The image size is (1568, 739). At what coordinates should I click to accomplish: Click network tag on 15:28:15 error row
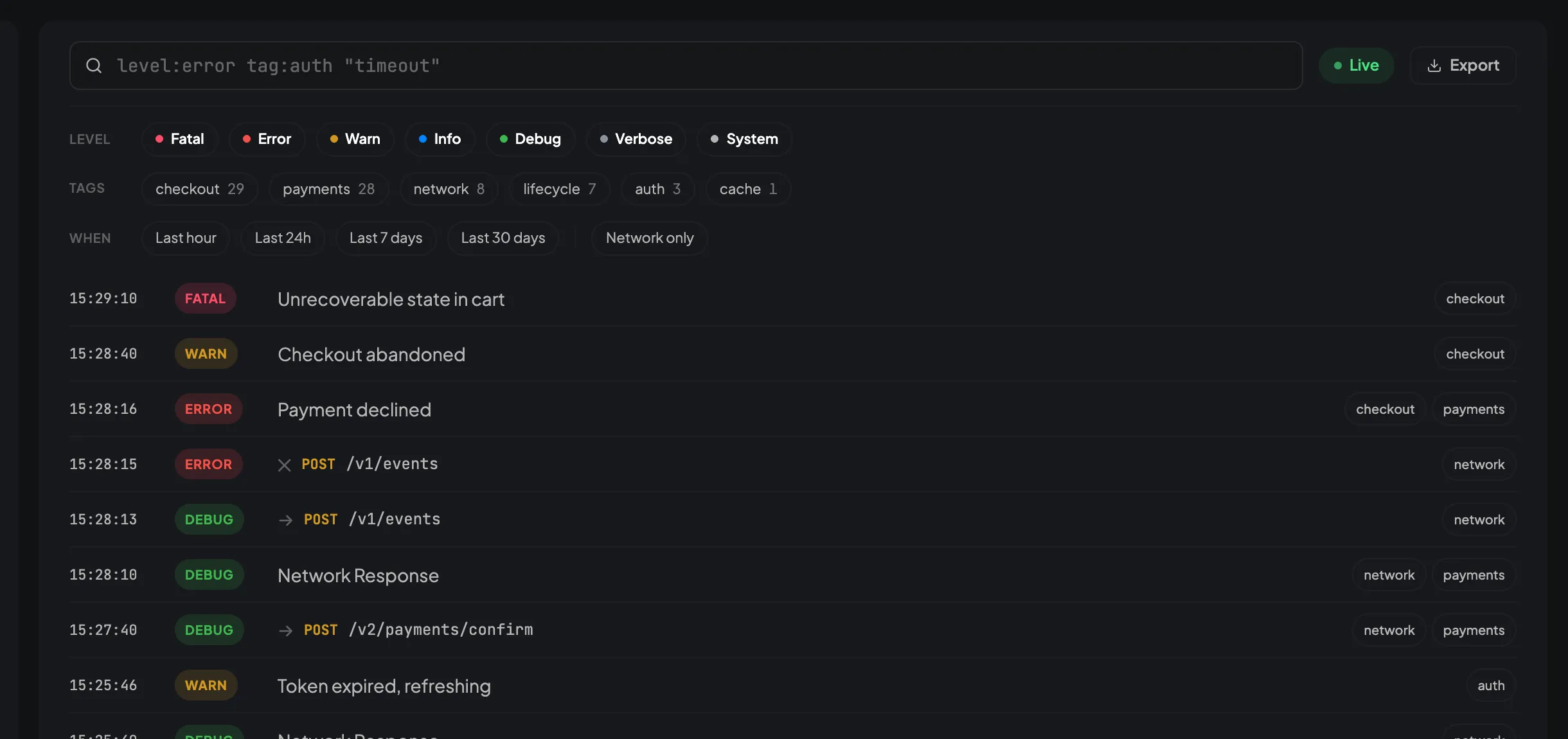[1479, 465]
